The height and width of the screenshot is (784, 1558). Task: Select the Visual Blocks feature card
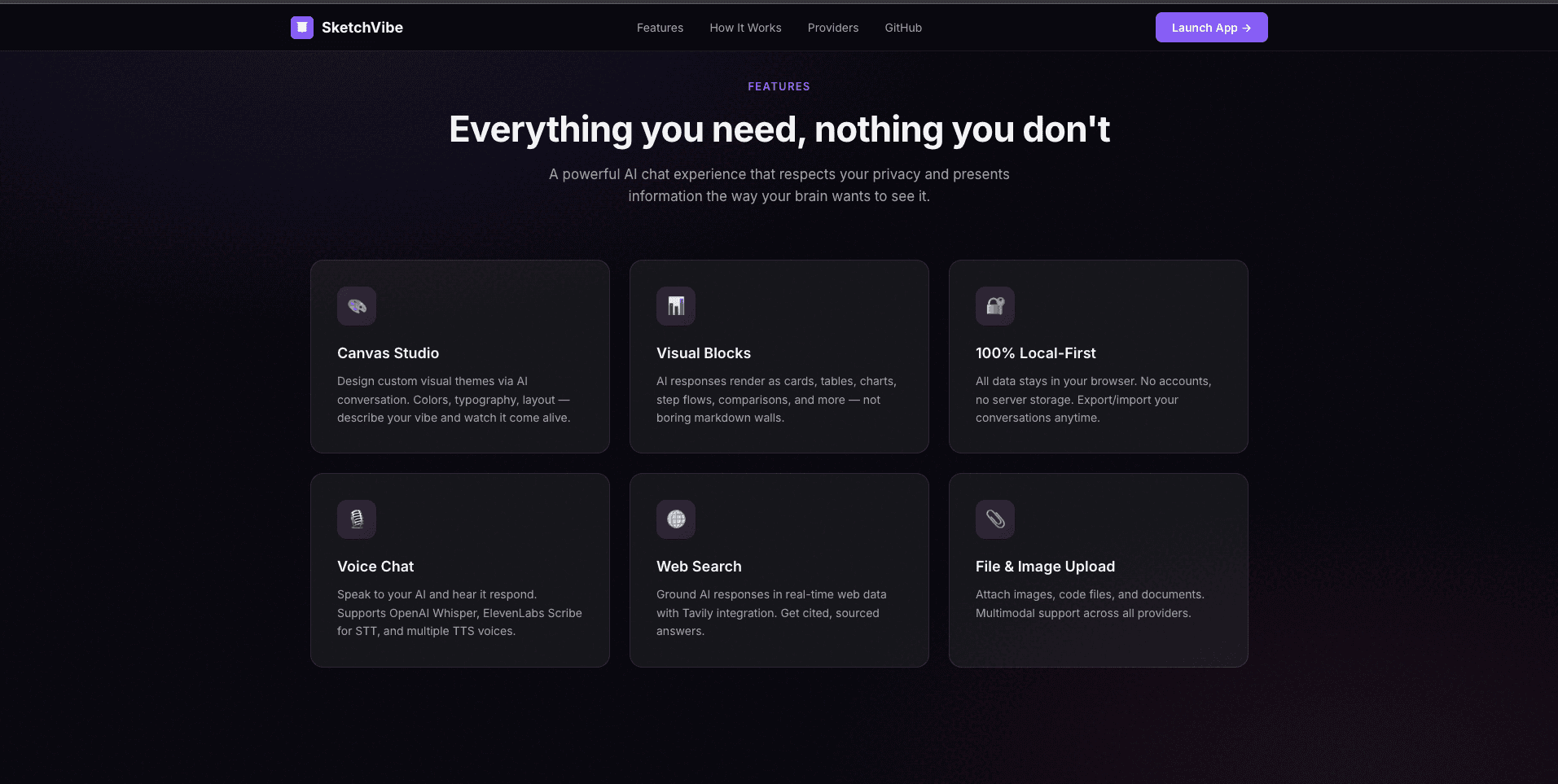(x=779, y=357)
